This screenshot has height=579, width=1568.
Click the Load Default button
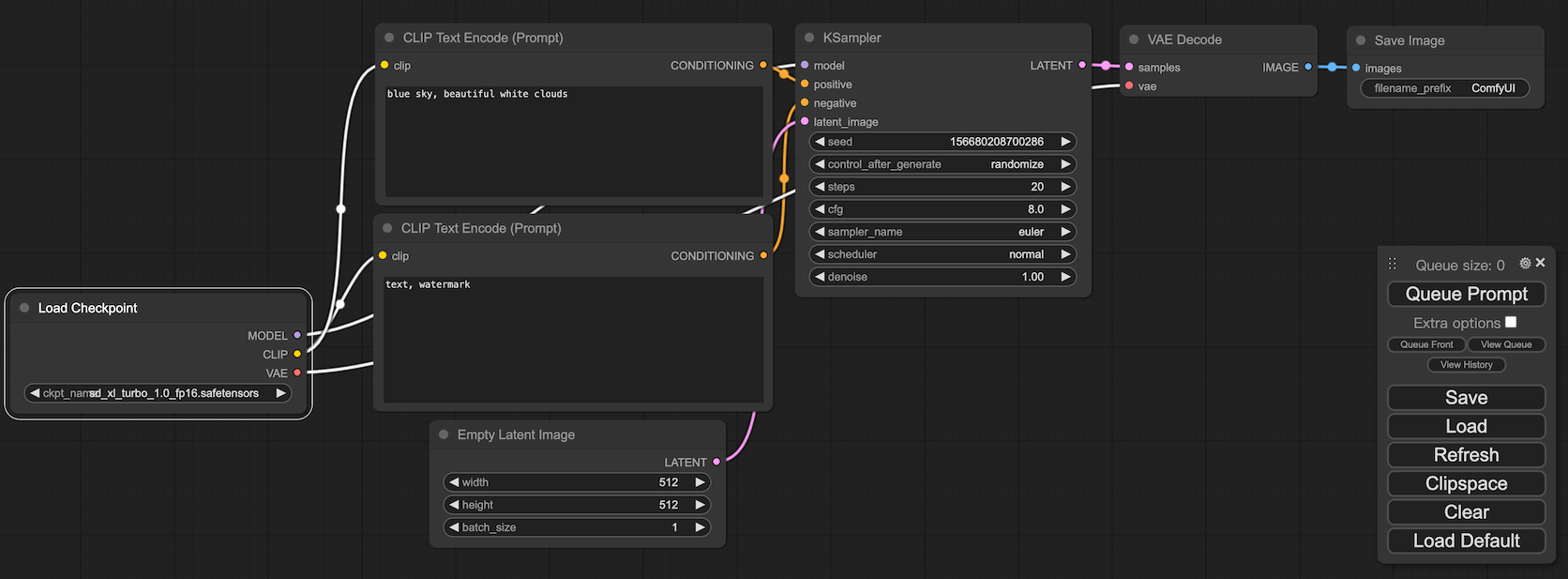1466,541
